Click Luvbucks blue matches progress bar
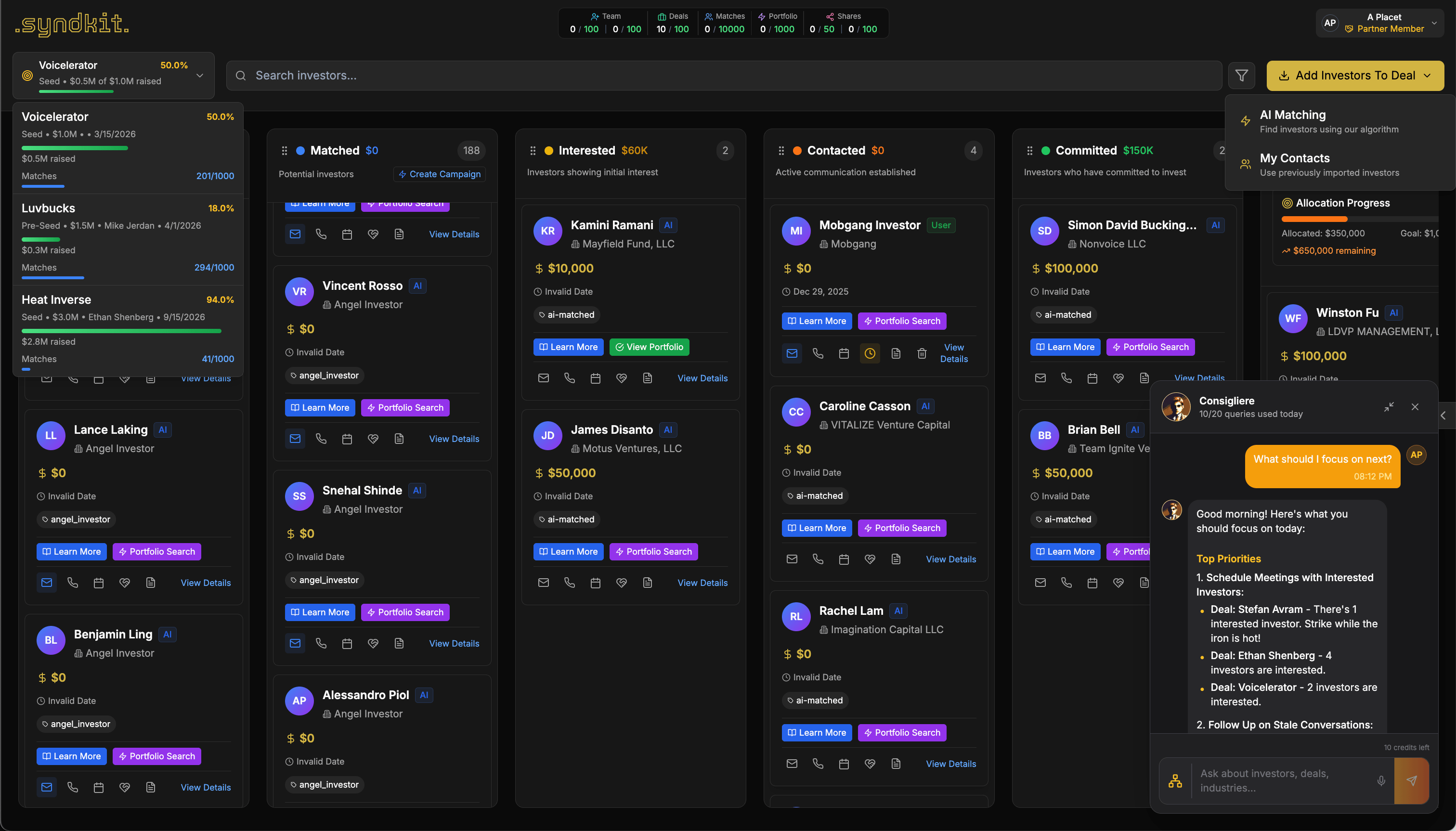1456x831 pixels. tap(52, 278)
